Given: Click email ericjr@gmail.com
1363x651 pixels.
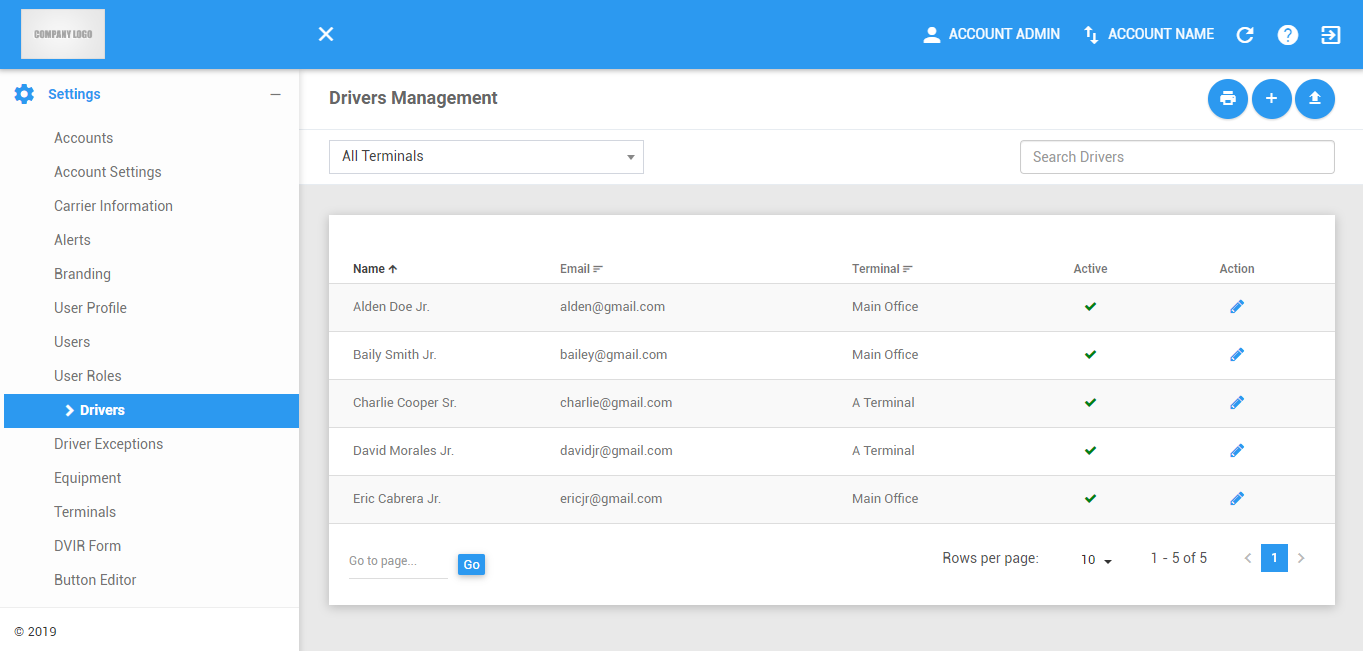Looking at the screenshot, I should point(611,499).
